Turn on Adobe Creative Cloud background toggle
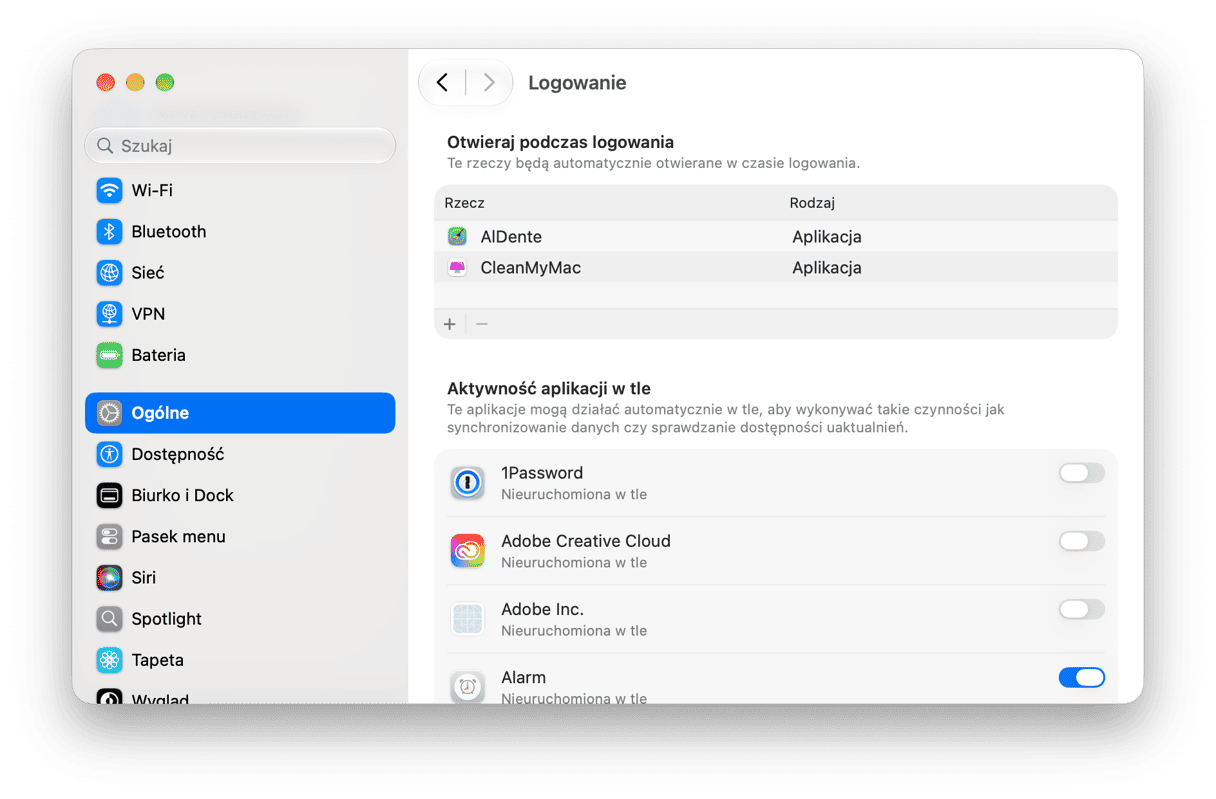Viewport: 1216px width, 799px height. pos(1082,541)
